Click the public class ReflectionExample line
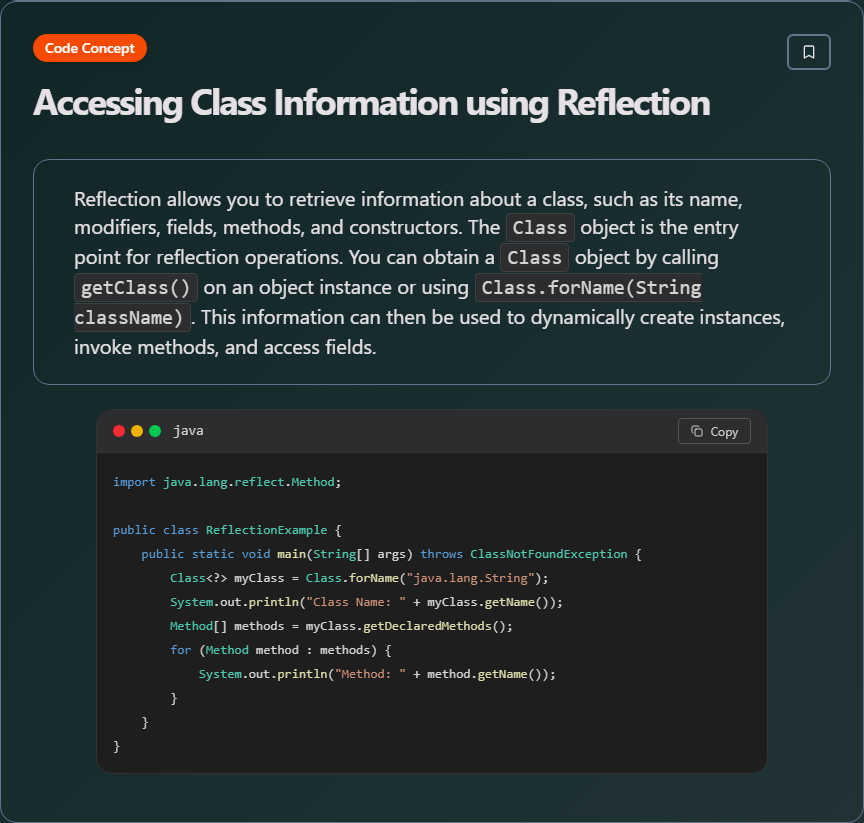 tap(227, 530)
